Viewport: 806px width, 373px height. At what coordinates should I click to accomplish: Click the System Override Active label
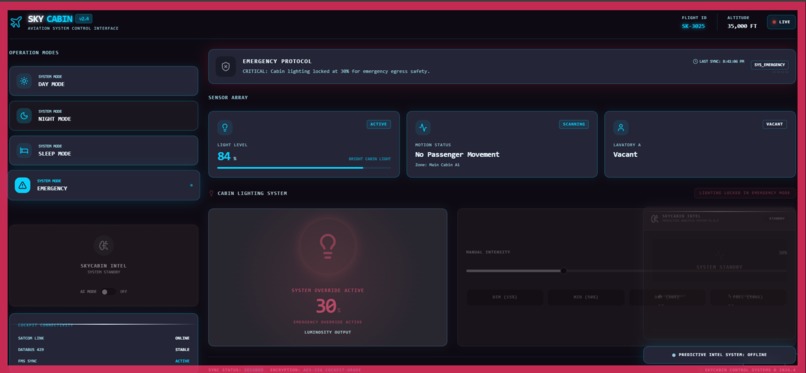[x=327, y=291]
